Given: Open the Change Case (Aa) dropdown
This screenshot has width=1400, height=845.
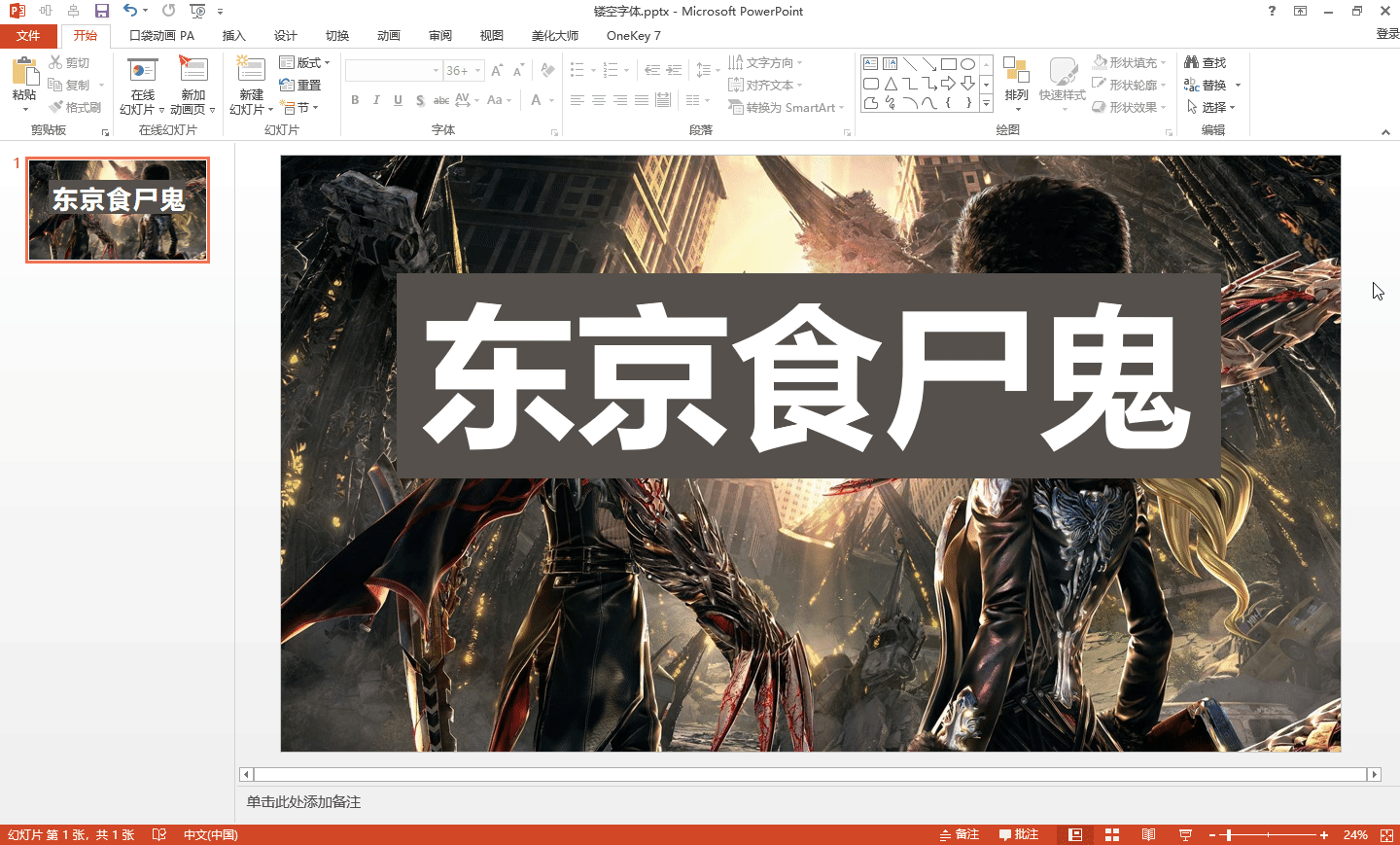Looking at the screenshot, I should pos(498,100).
